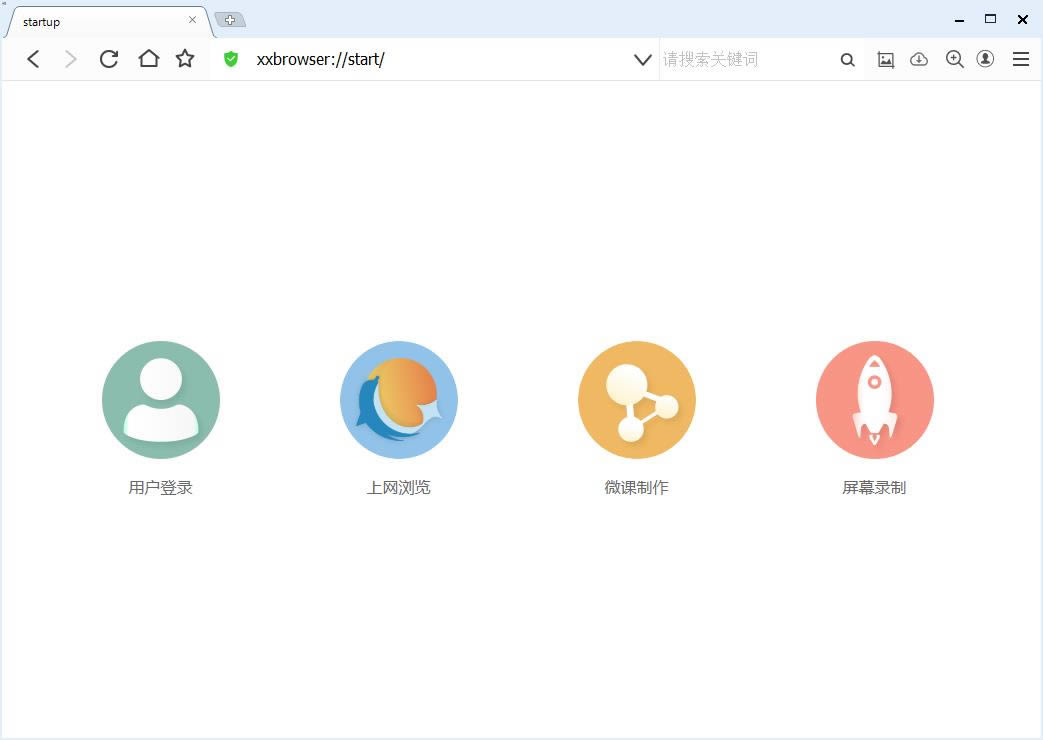
Task: Click the 微课制作 text label
Action: 637,488
